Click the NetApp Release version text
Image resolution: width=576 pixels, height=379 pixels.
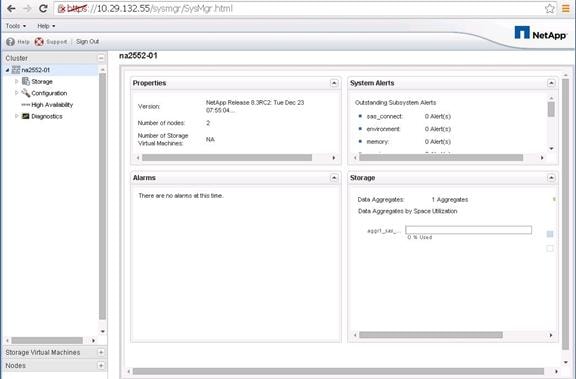[255, 106]
